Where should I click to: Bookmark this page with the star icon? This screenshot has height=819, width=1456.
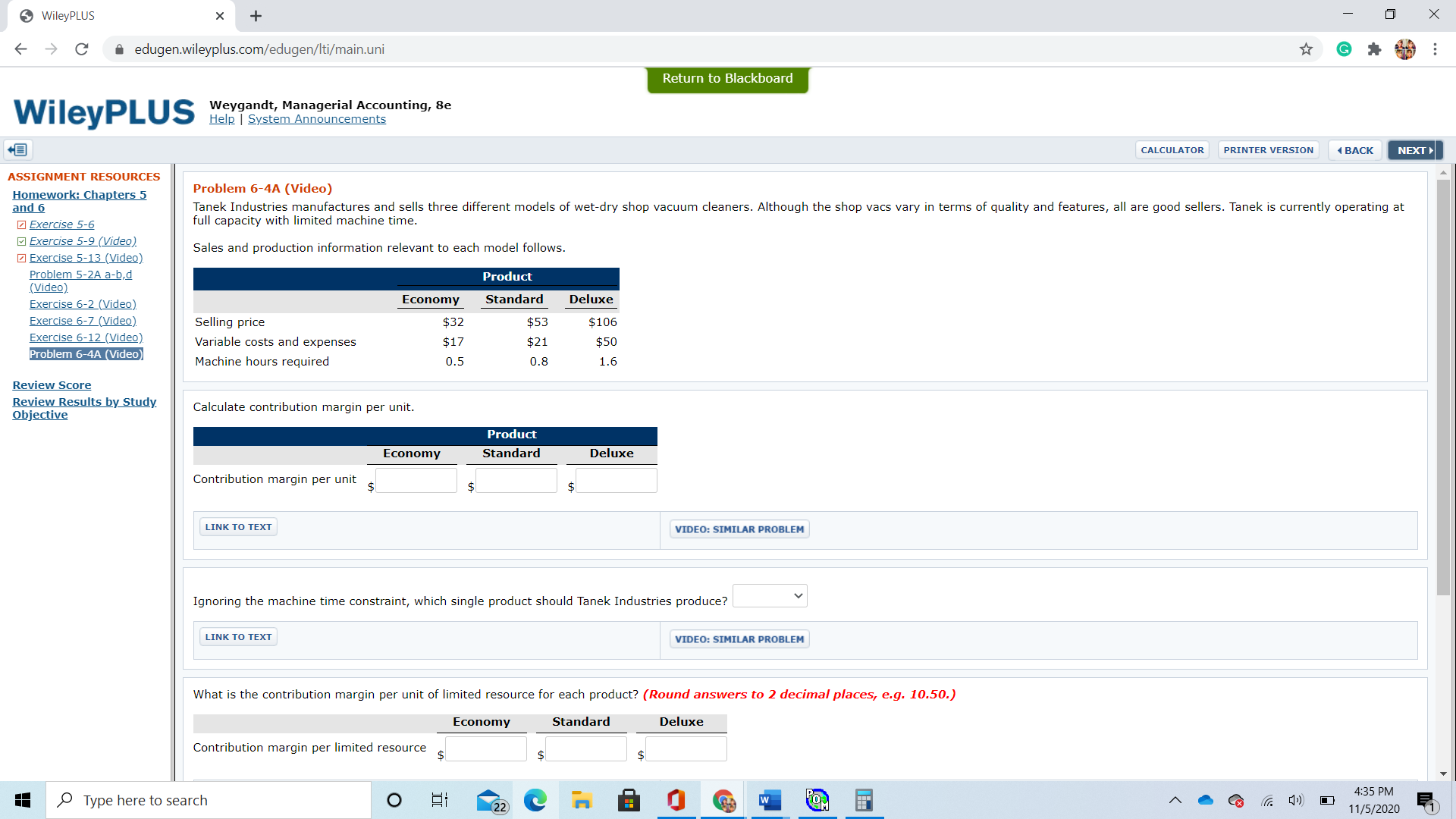(x=1306, y=49)
